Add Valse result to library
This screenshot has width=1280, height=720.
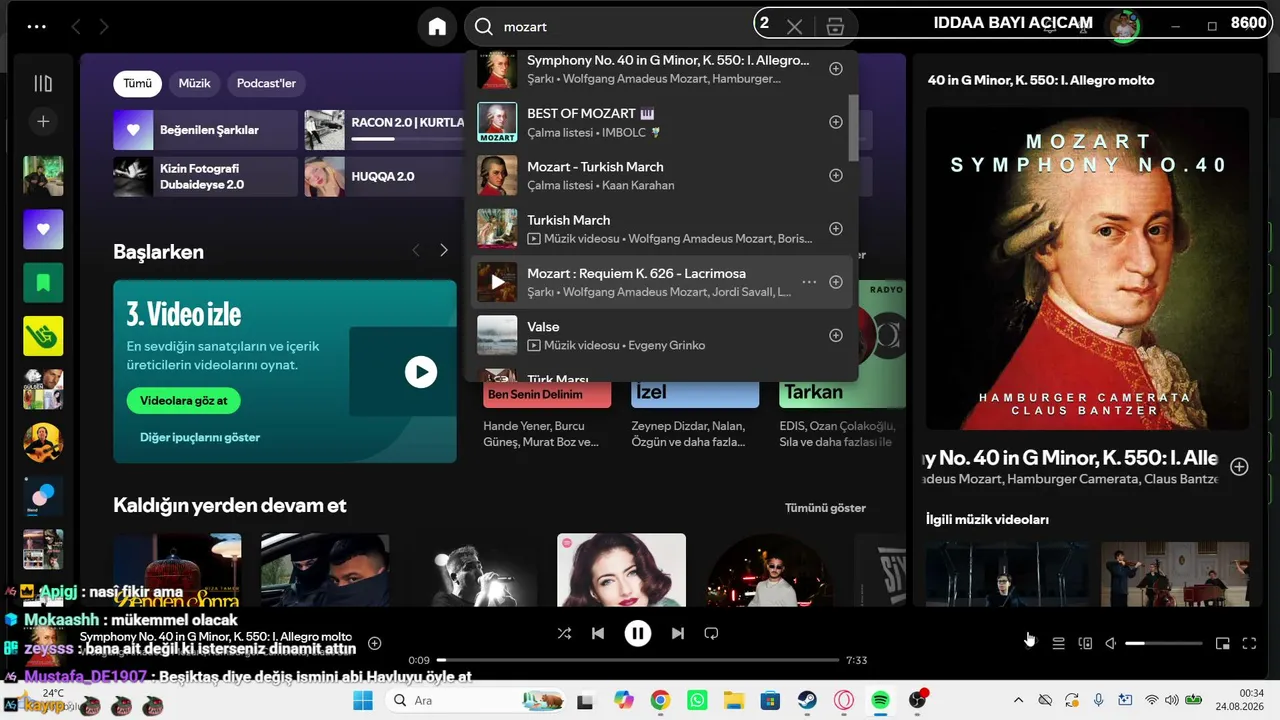pyautogui.click(x=836, y=335)
